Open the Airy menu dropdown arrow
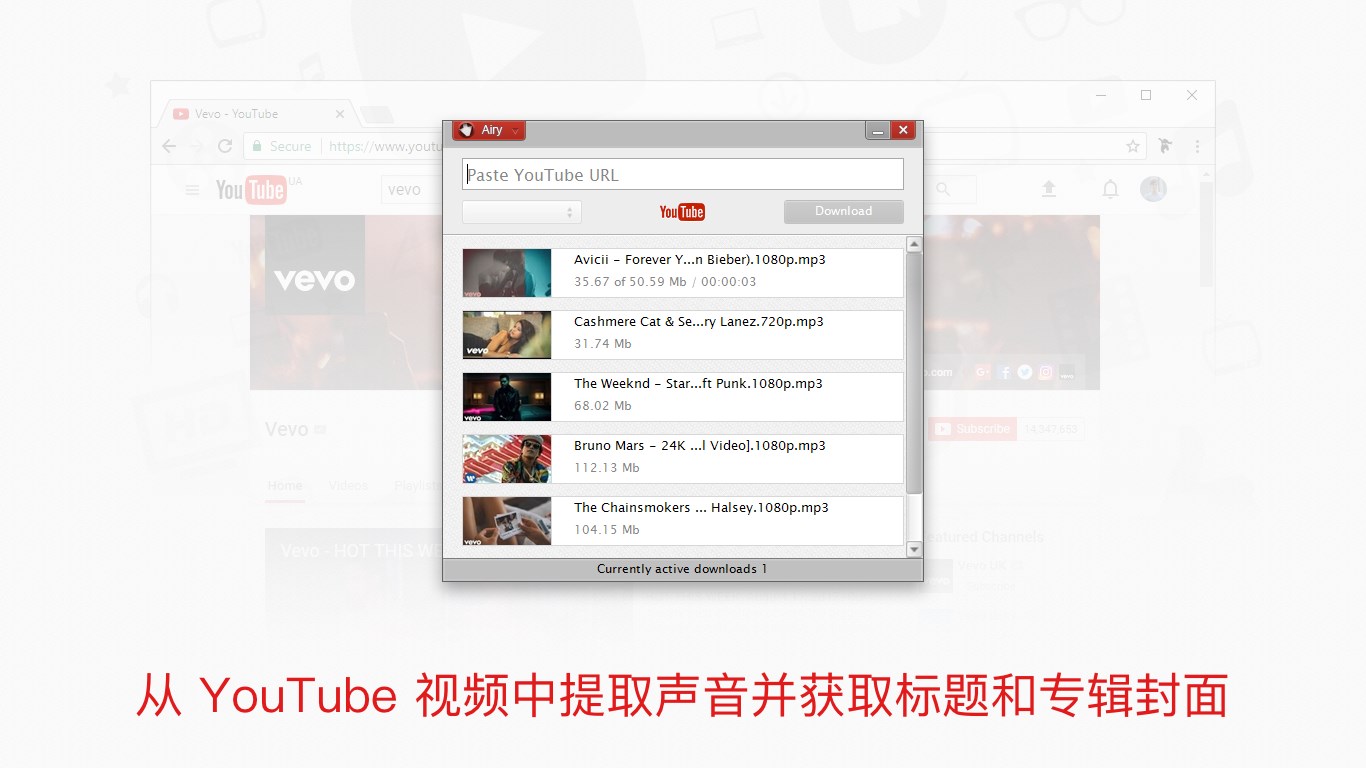The height and width of the screenshot is (768, 1366). coord(515,131)
